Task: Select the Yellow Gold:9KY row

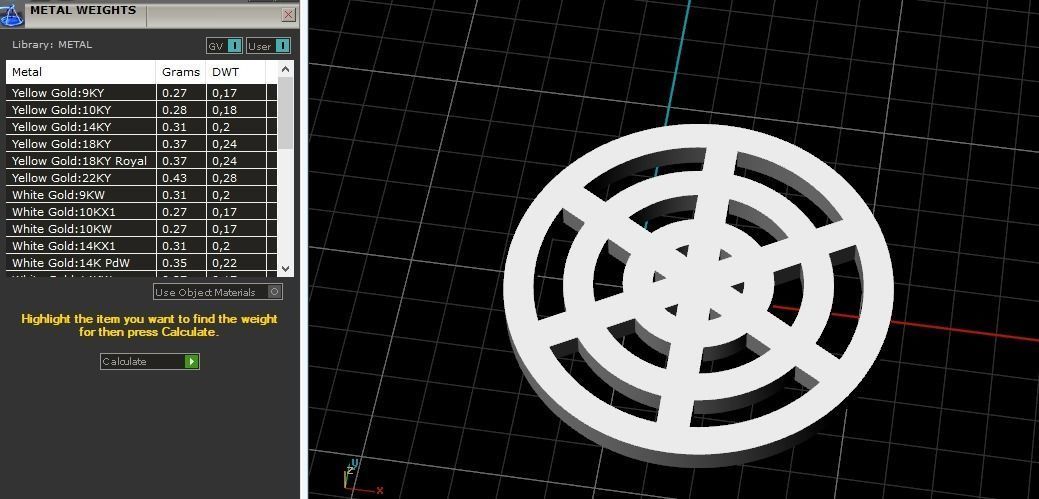Action: pos(141,93)
